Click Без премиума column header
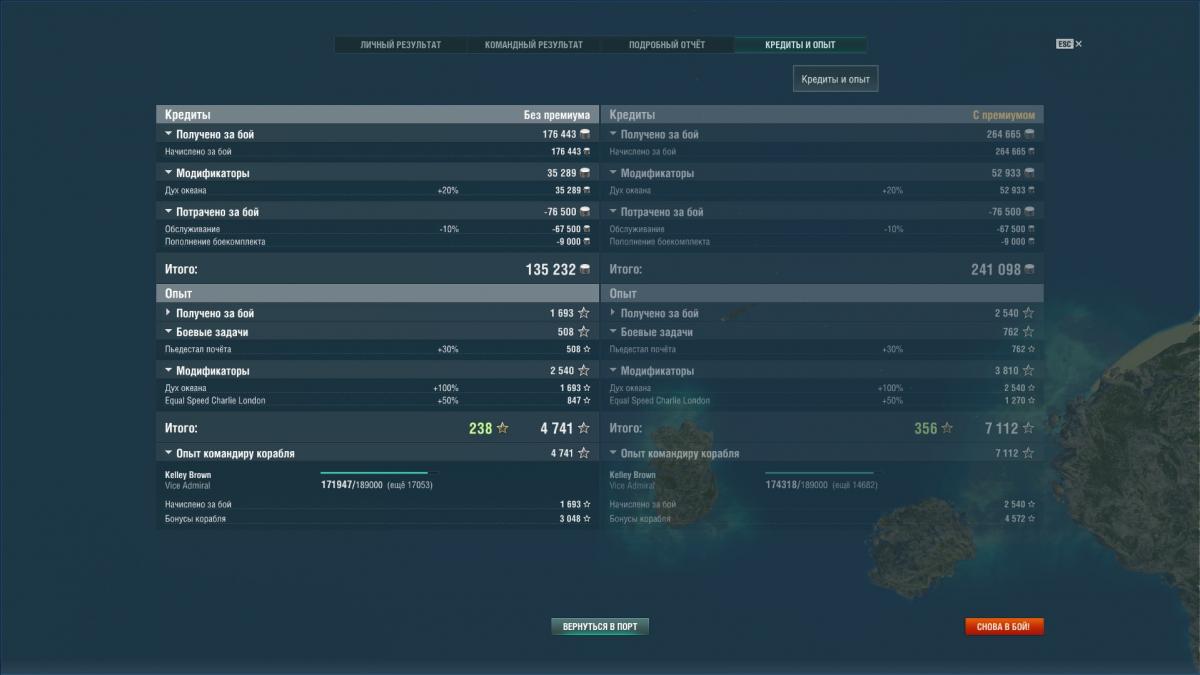Screen dimensions: 1200x675 coord(557,115)
